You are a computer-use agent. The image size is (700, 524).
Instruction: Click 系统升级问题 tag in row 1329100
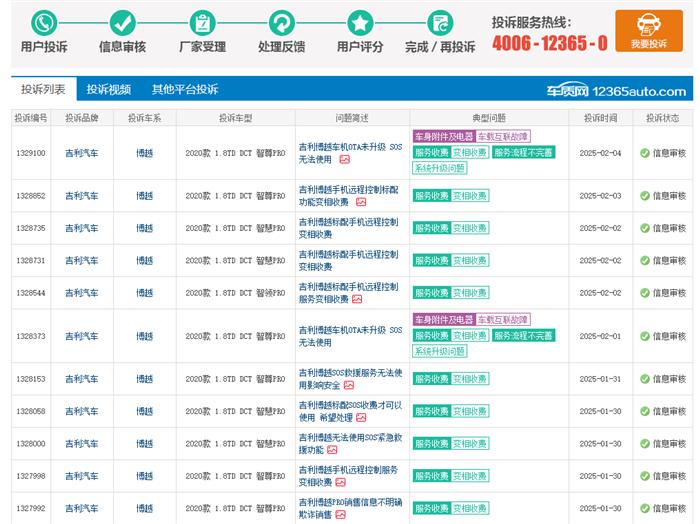coord(440,168)
